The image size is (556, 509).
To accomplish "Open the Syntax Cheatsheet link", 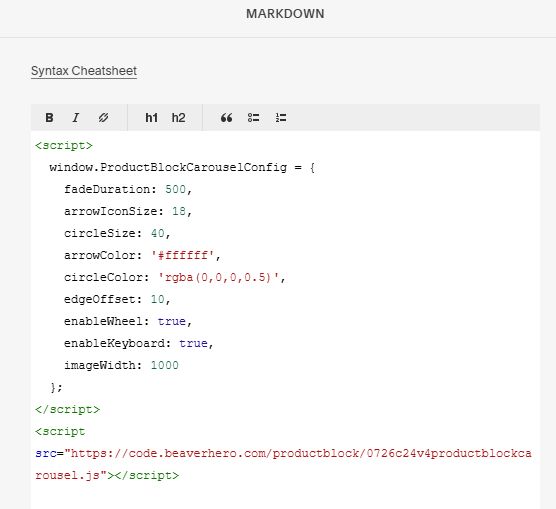I will tap(84, 71).
